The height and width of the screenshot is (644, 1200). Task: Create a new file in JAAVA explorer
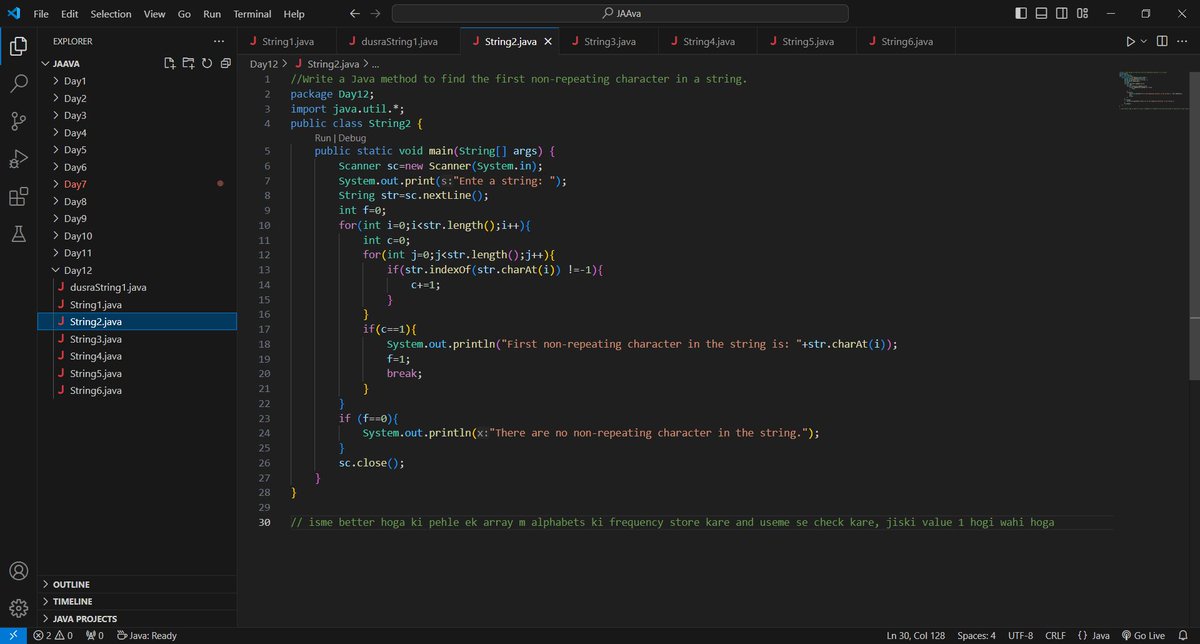(170, 63)
